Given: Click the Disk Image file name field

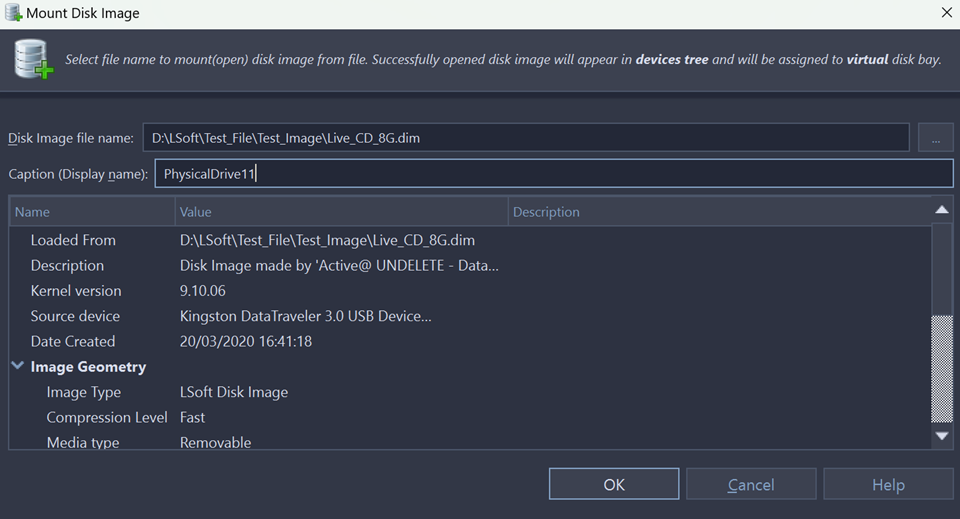Looking at the screenshot, I should point(525,138).
